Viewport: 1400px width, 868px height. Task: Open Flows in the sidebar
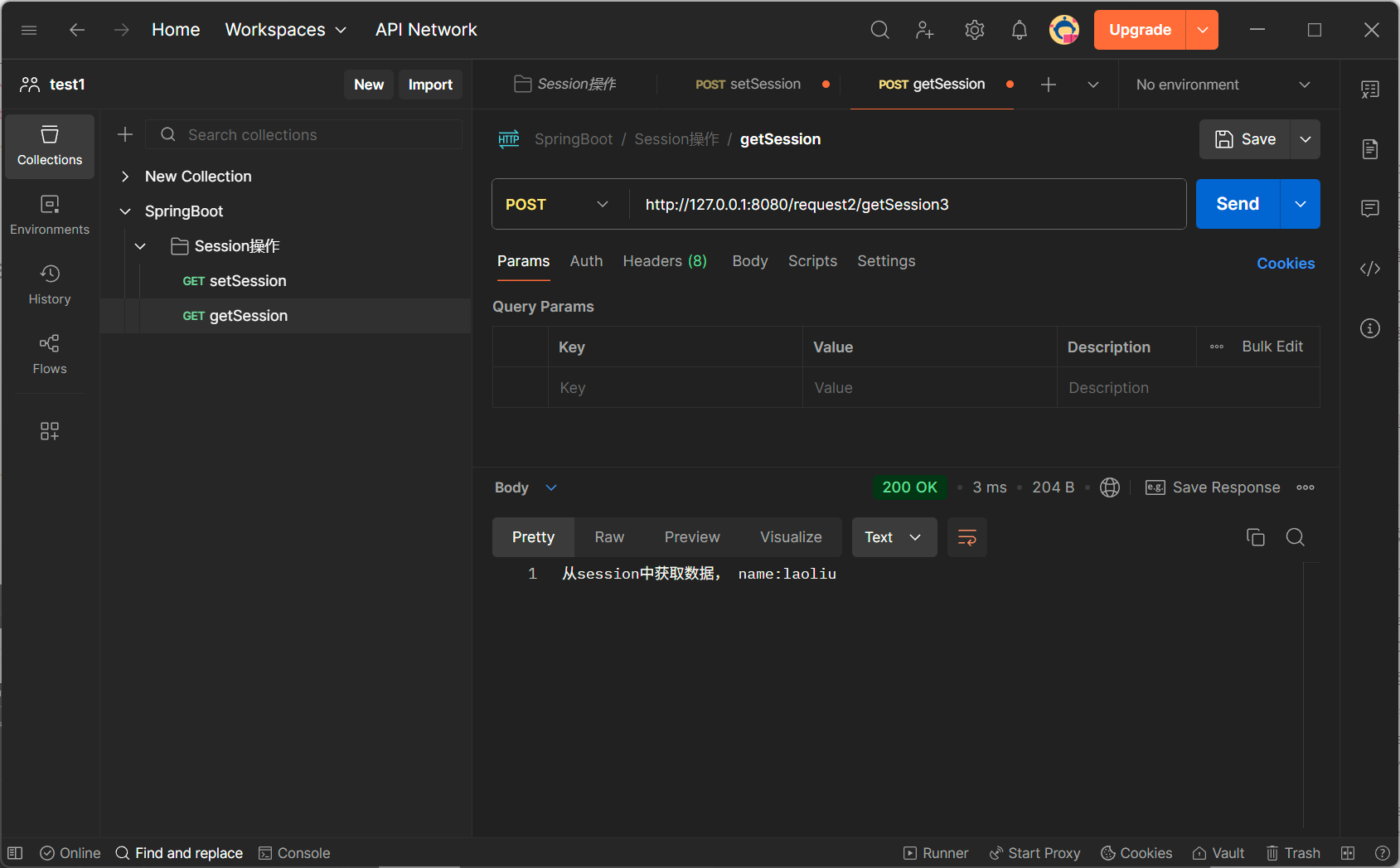coord(50,355)
